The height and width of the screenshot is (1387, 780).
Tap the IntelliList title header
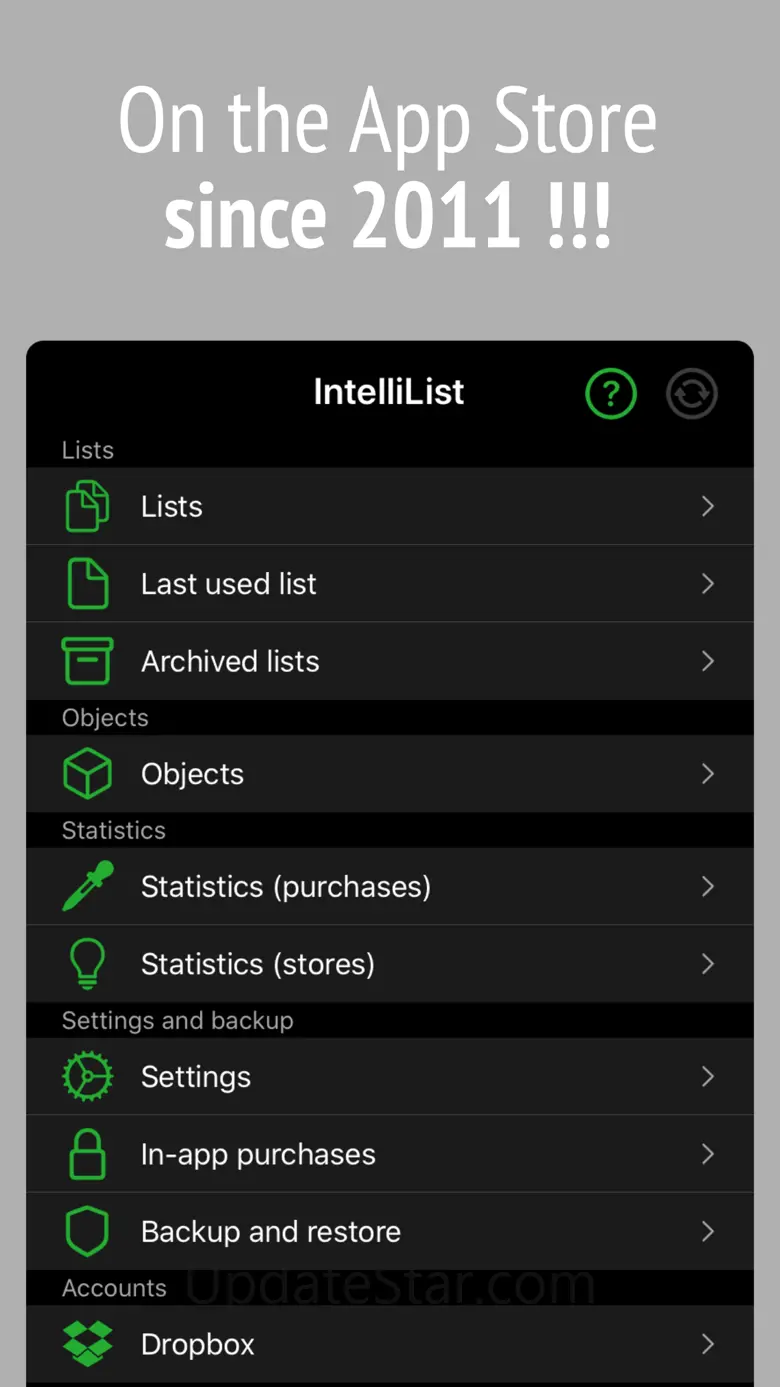click(x=388, y=392)
